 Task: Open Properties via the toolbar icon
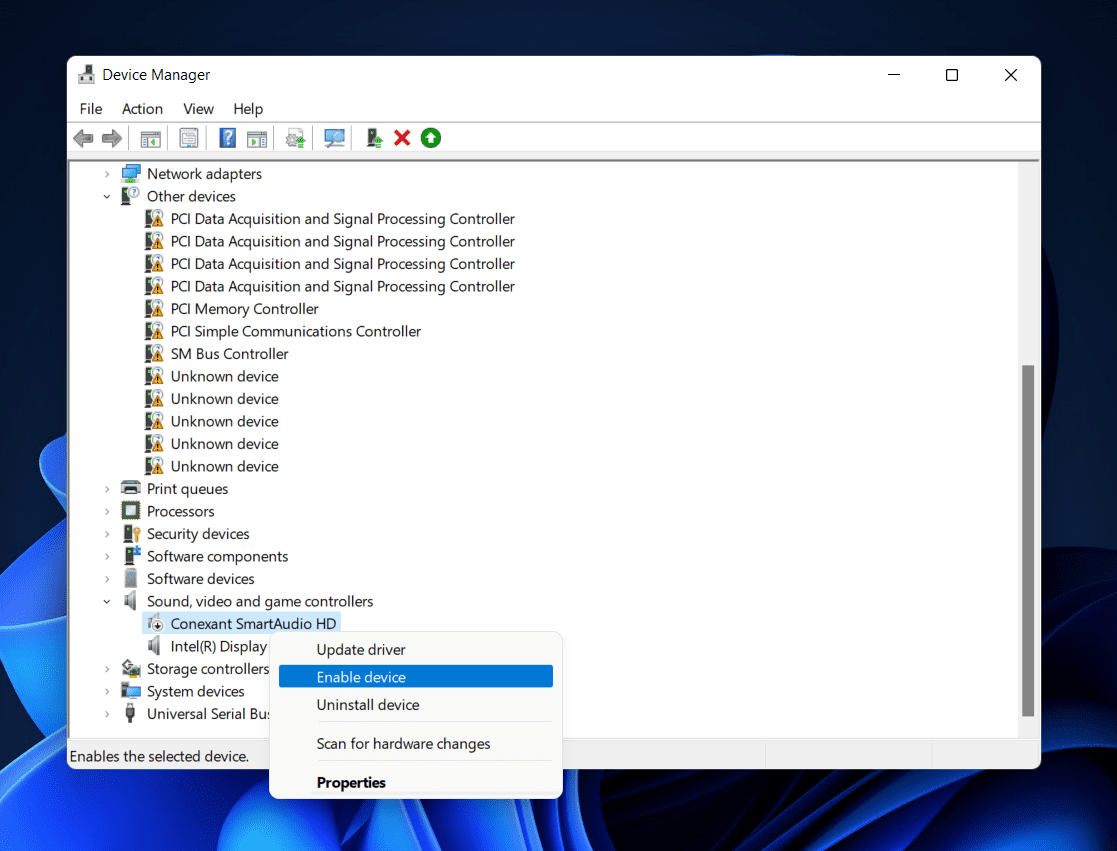click(189, 138)
